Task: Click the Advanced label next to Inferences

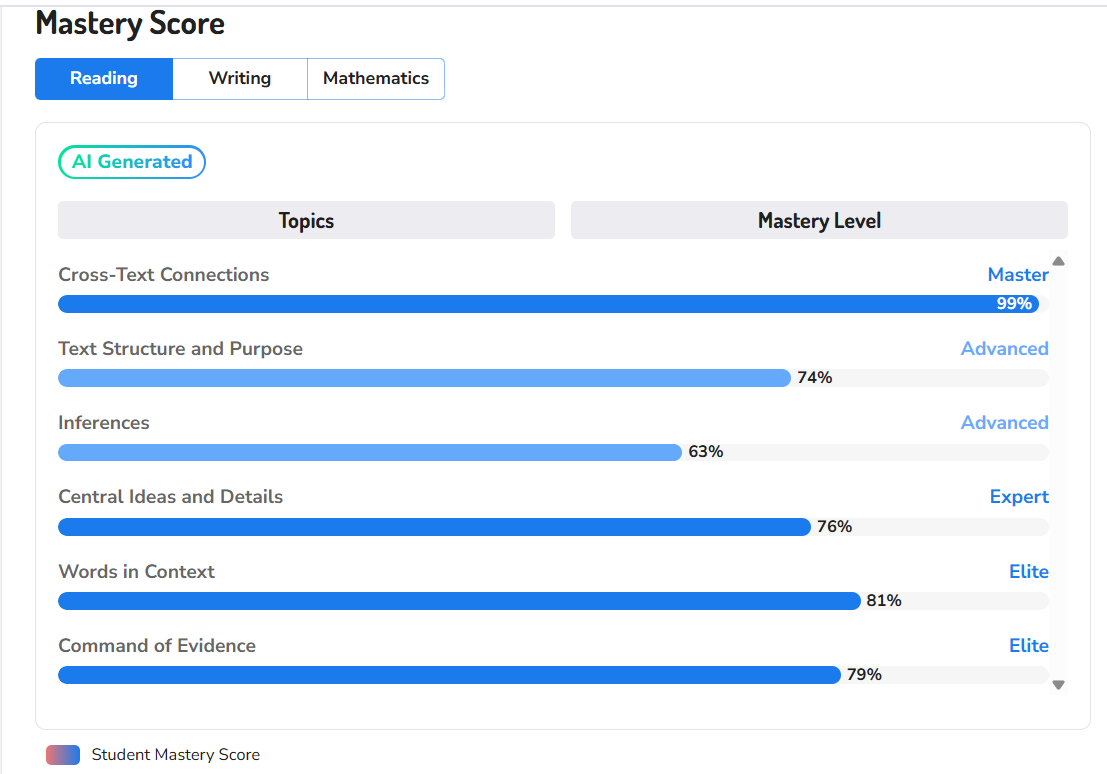Action: coord(1004,422)
